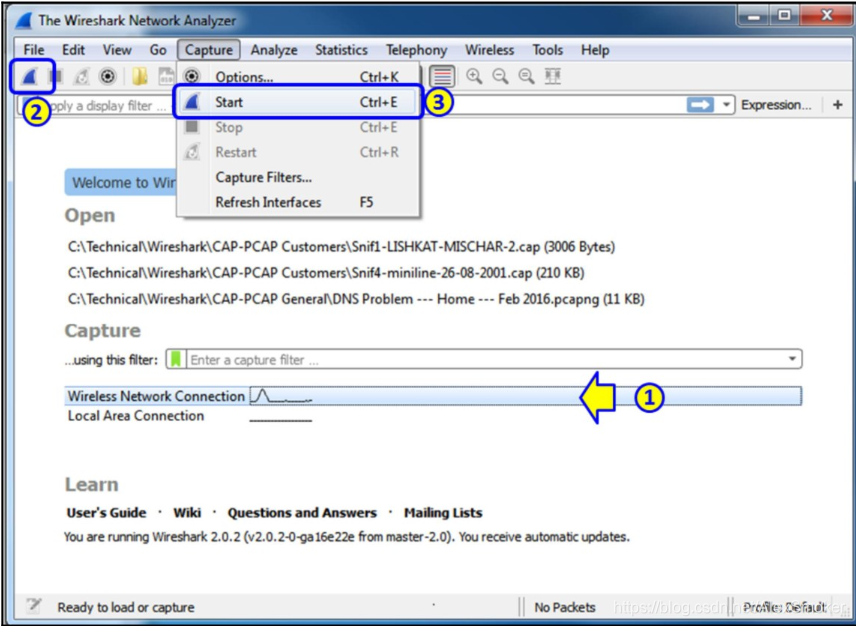Click the green capture filter bookmark icon
The image size is (856, 626).
coord(175,359)
